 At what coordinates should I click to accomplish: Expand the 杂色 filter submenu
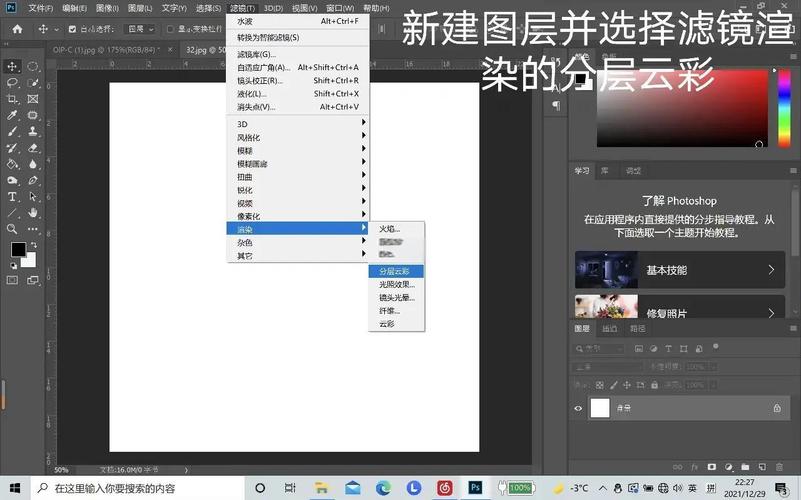(297, 243)
